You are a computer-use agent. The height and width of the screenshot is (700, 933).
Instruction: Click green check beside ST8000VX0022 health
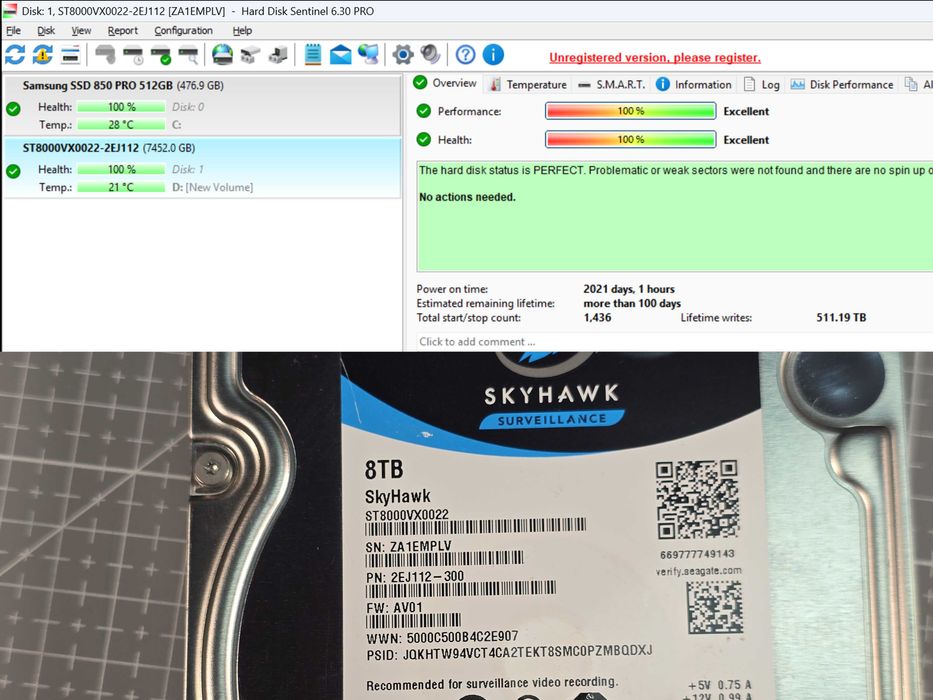tap(13, 171)
